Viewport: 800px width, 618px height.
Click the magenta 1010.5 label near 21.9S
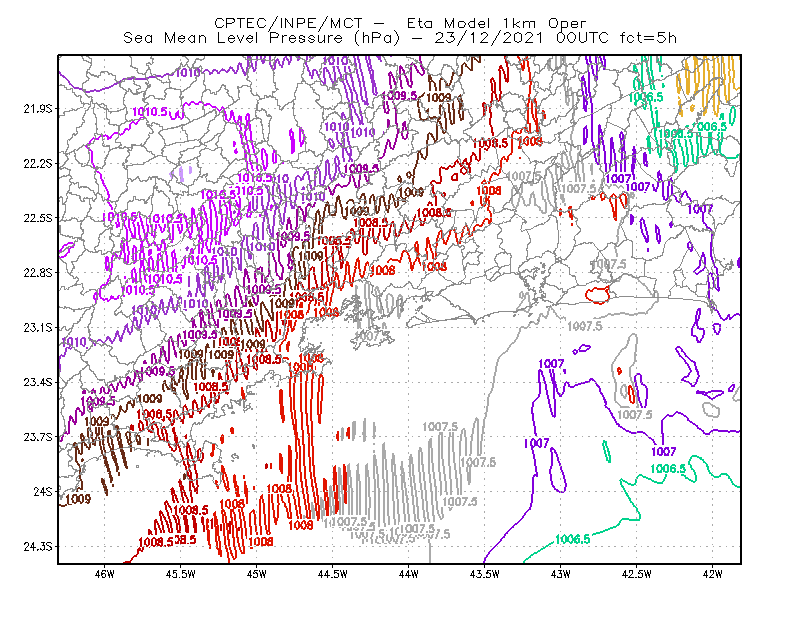tap(150, 112)
